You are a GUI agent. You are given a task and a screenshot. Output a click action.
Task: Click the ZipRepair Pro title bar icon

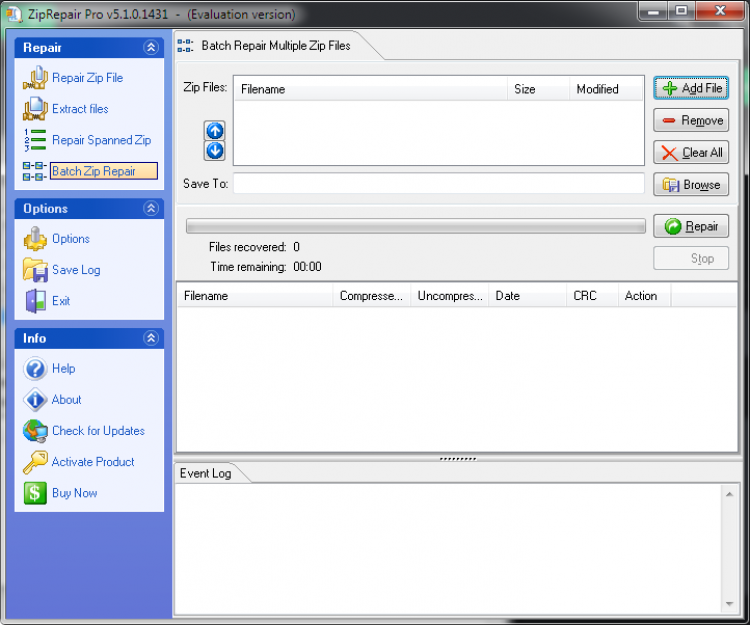14,14
